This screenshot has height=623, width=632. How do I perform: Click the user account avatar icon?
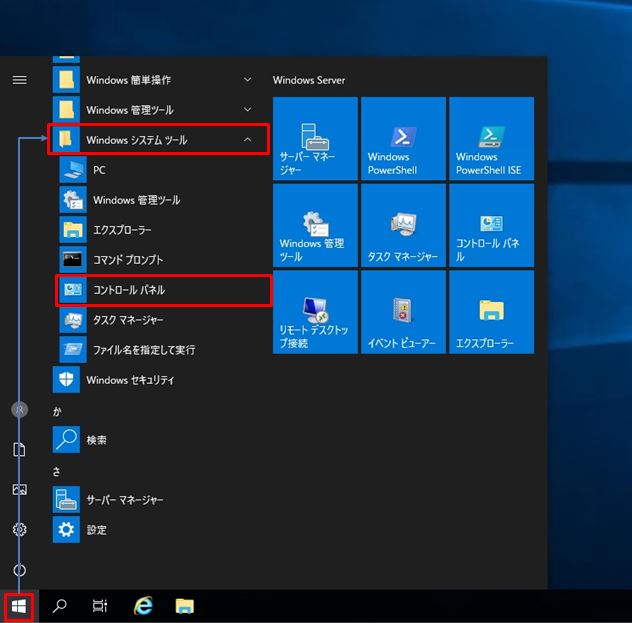[x=19, y=409]
